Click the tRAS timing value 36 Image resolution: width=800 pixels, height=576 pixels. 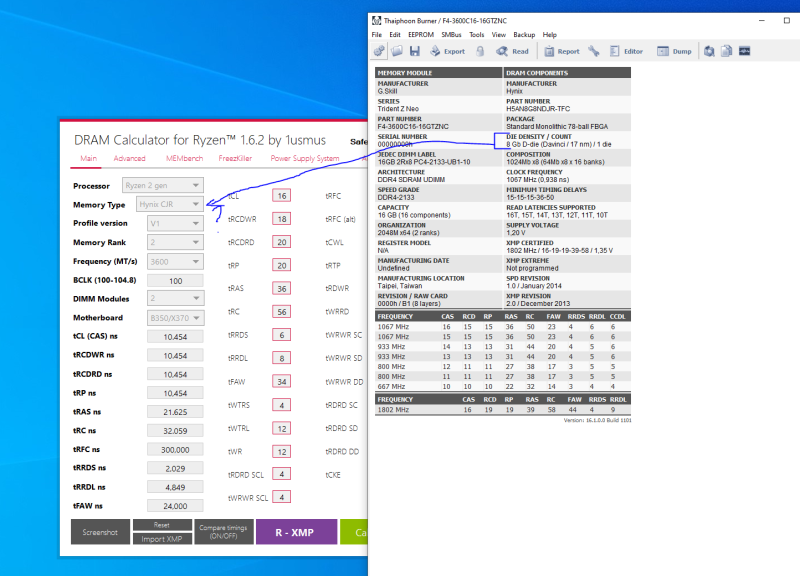(282, 288)
